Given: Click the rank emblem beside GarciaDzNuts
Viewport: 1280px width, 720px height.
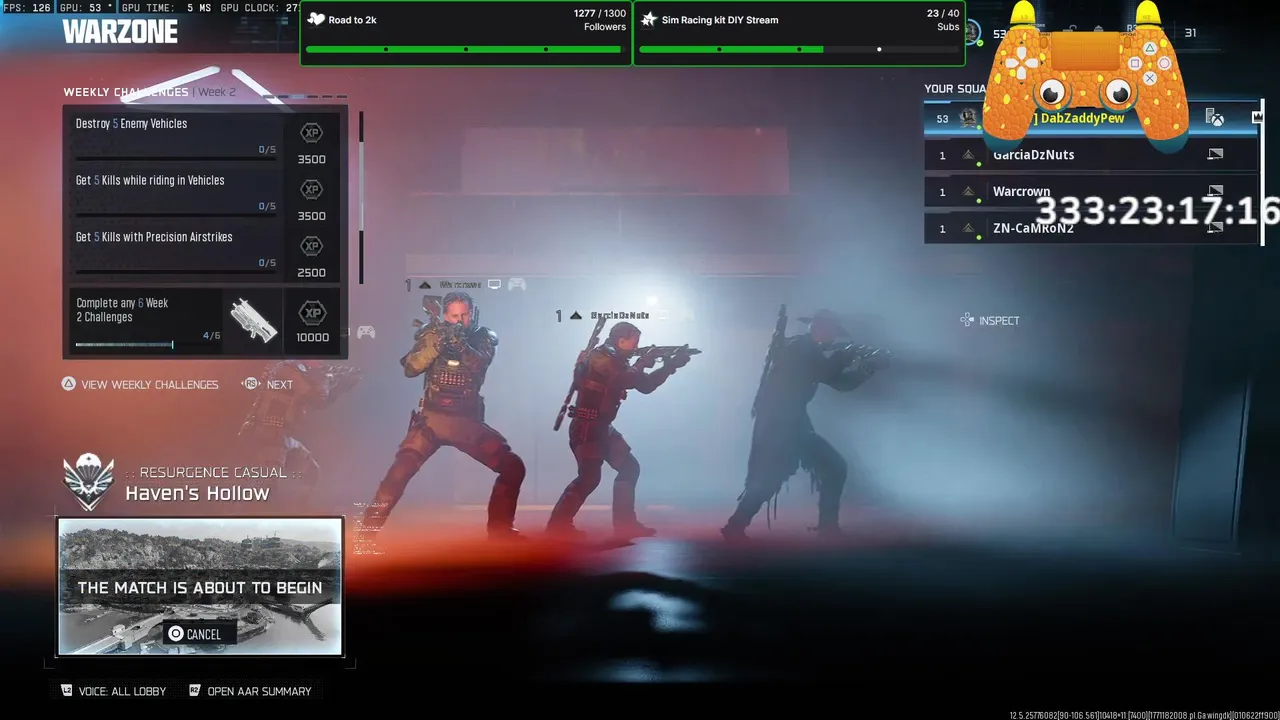Looking at the screenshot, I should (968, 155).
